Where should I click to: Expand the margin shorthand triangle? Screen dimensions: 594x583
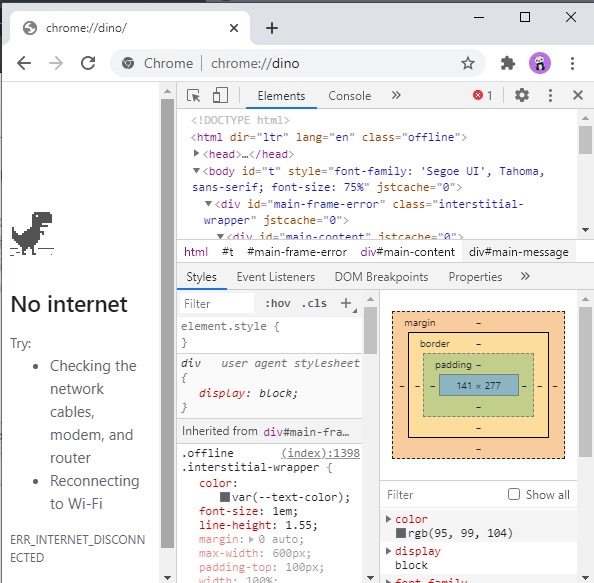(252, 539)
